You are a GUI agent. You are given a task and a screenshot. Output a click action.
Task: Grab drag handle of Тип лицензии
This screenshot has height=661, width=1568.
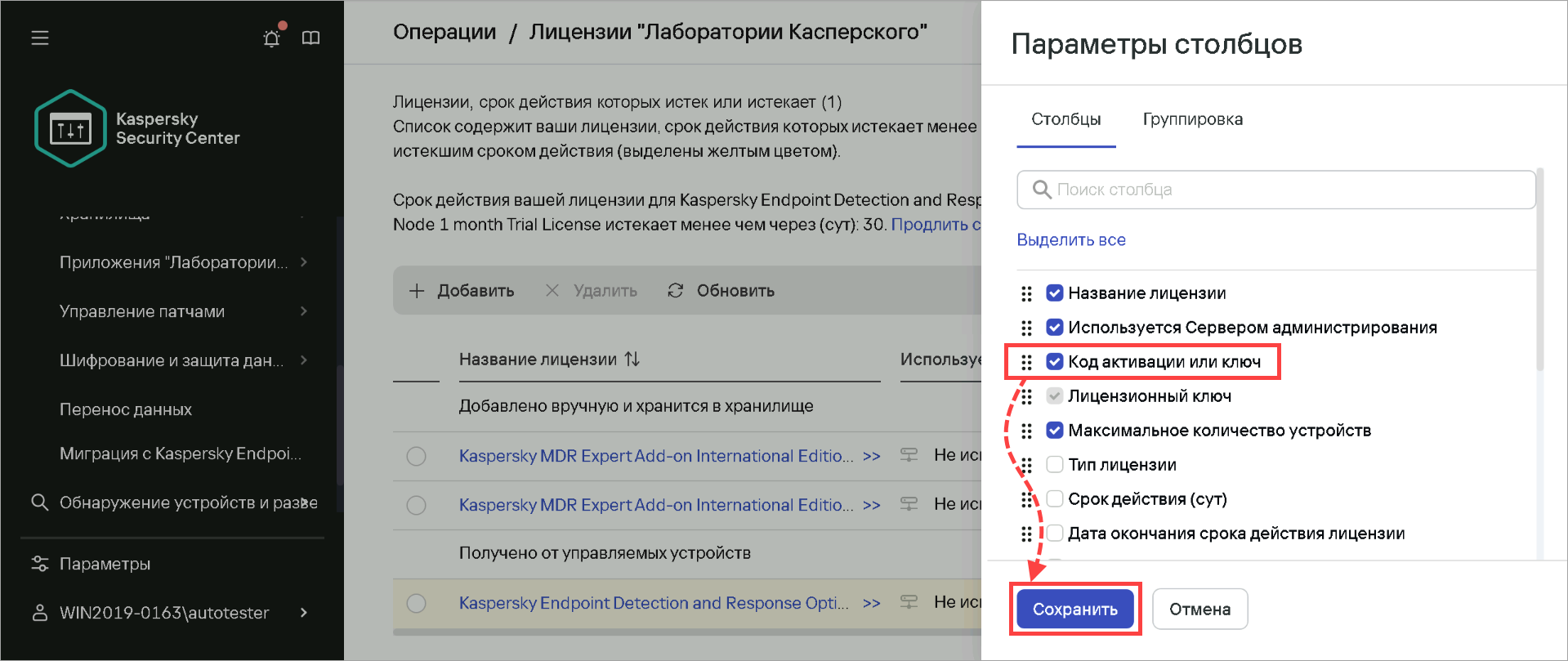tap(1027, 465)
